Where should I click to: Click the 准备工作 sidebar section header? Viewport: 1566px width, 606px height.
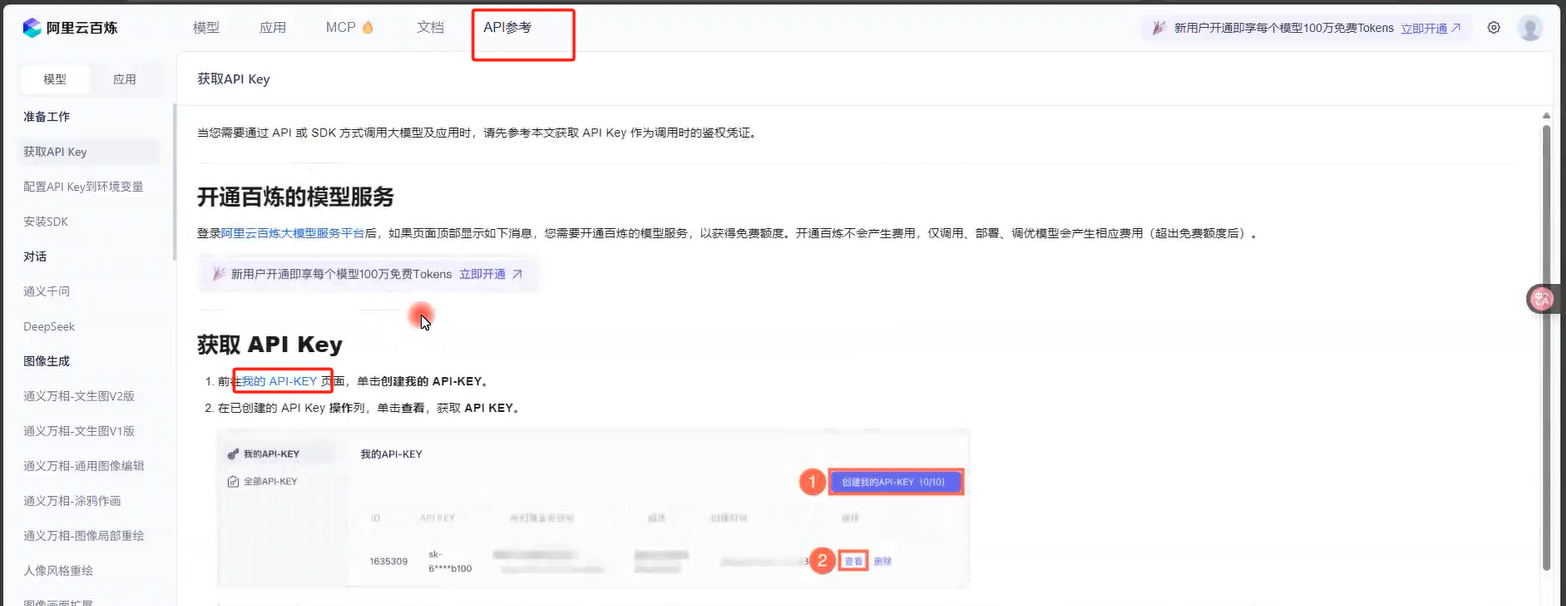pyautogui.click(x=47, y=117)
